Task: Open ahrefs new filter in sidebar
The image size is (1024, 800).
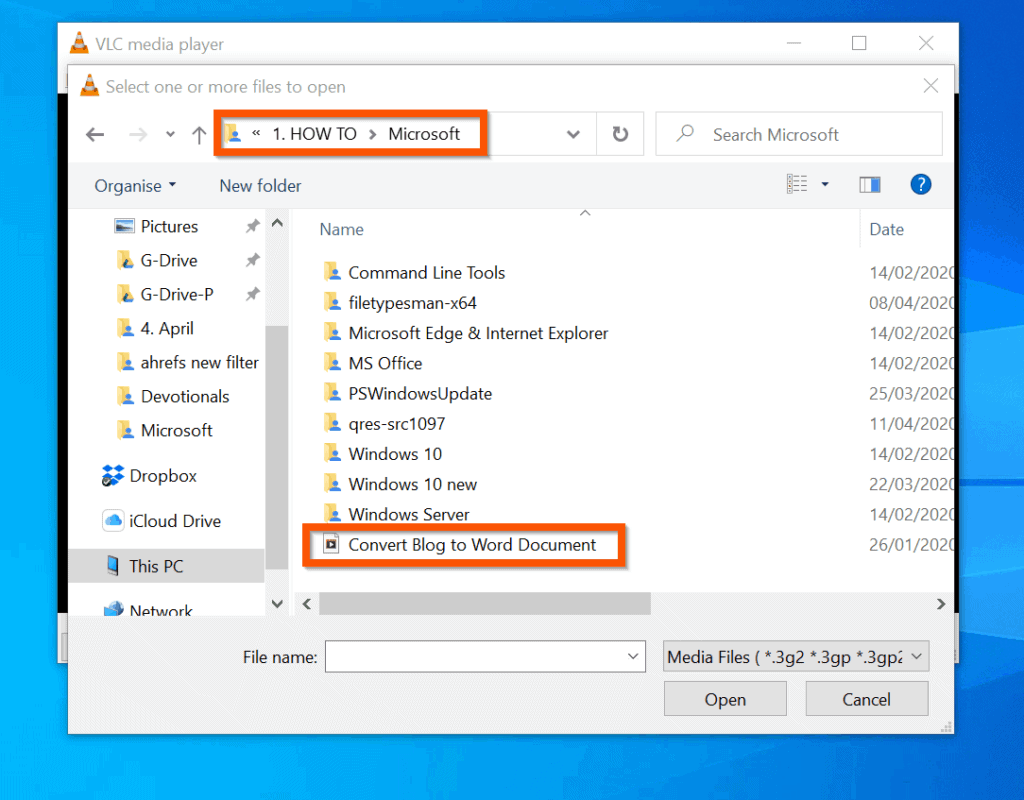Action: pos(199,362)
